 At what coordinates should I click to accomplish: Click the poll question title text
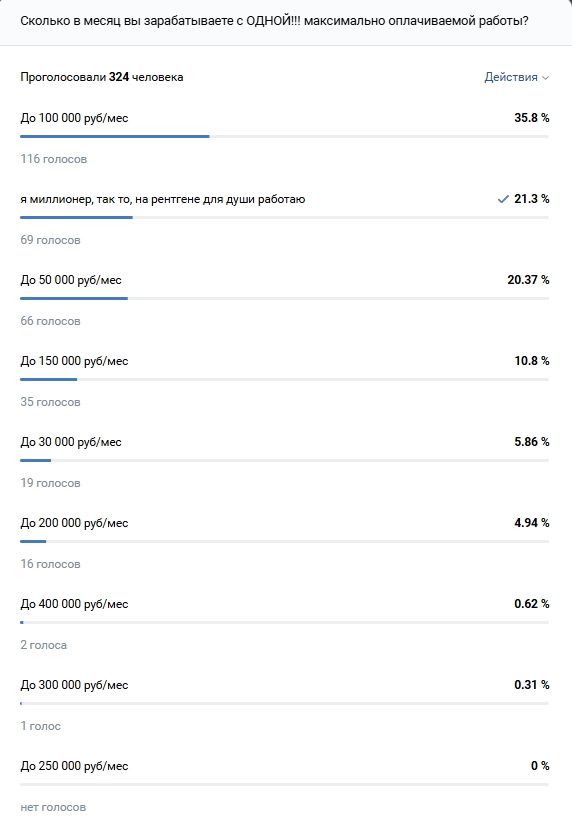274,21
